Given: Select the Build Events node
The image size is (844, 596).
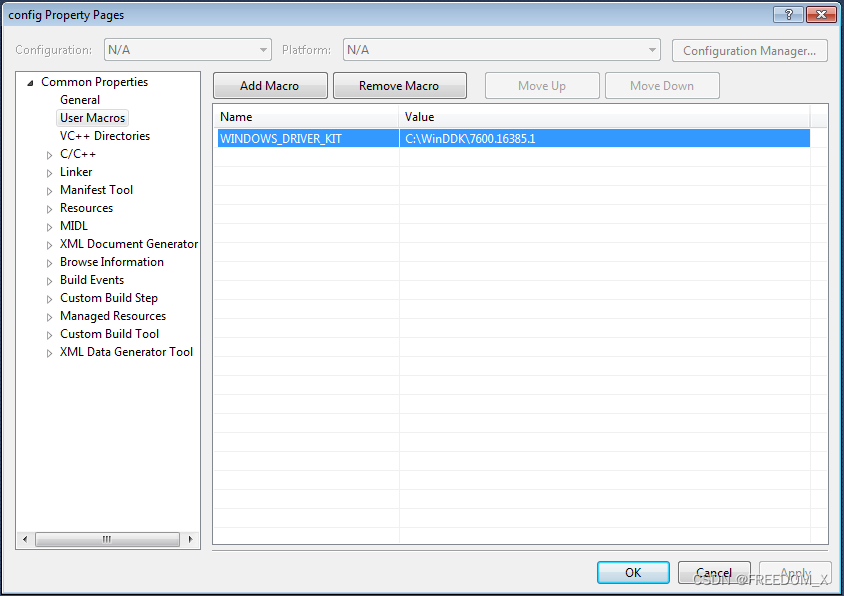Looking at the screenshot, I should click(91, 279).
